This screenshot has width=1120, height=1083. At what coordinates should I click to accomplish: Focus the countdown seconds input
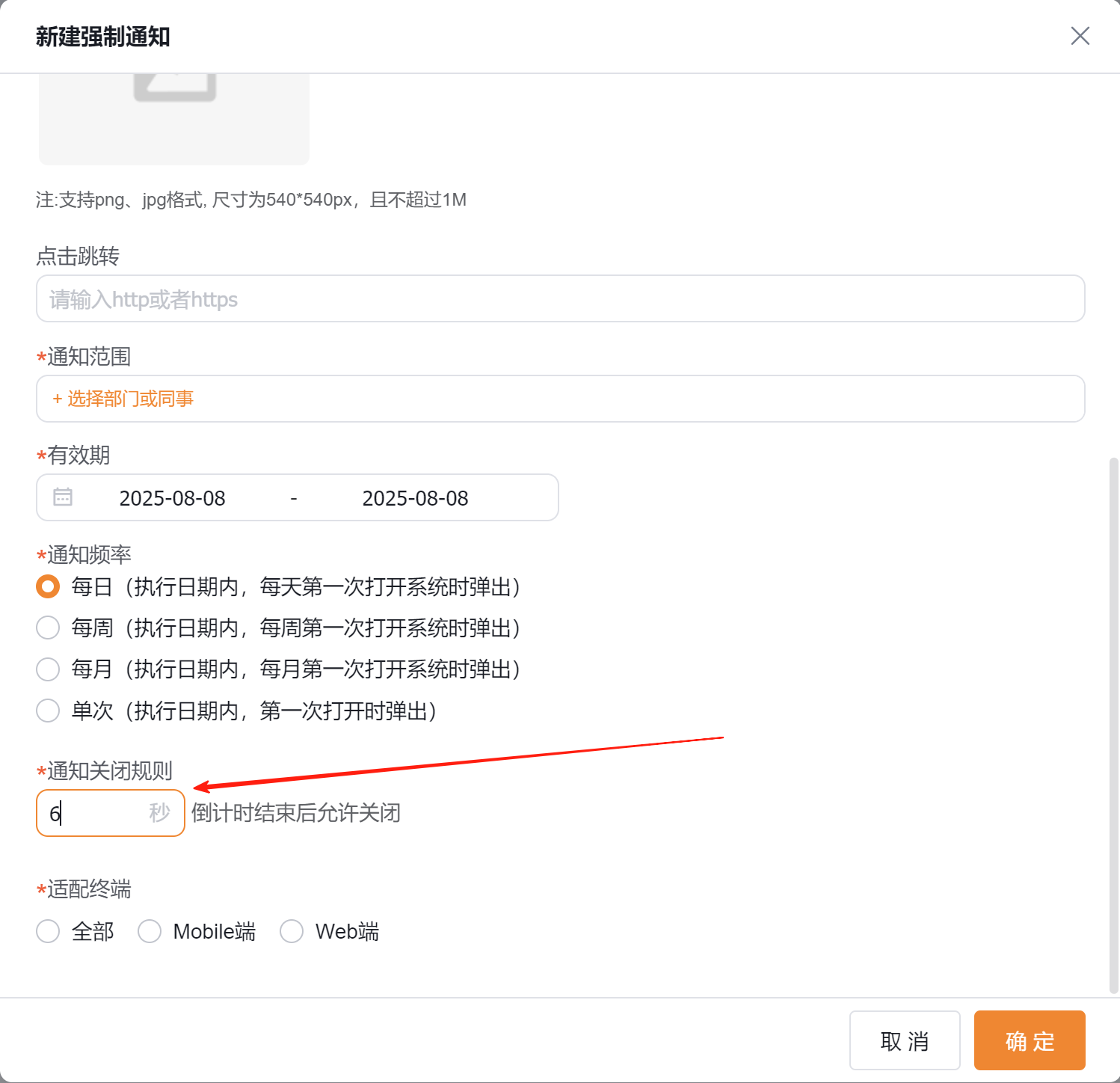point(93,813)
